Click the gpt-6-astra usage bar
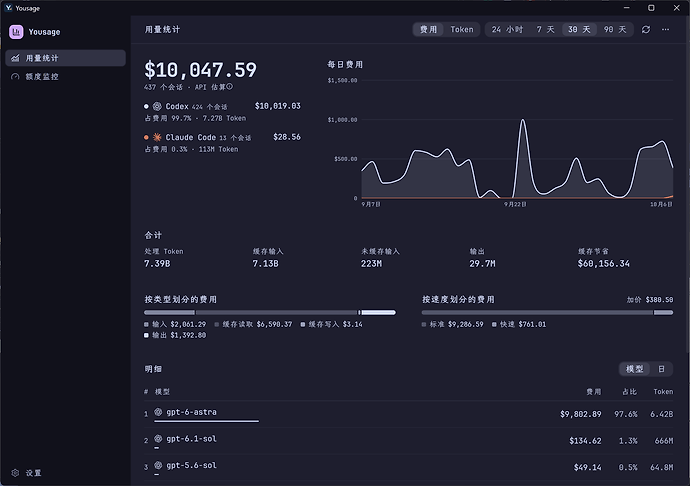Screen dimensions: 690x486 [206, 421]
